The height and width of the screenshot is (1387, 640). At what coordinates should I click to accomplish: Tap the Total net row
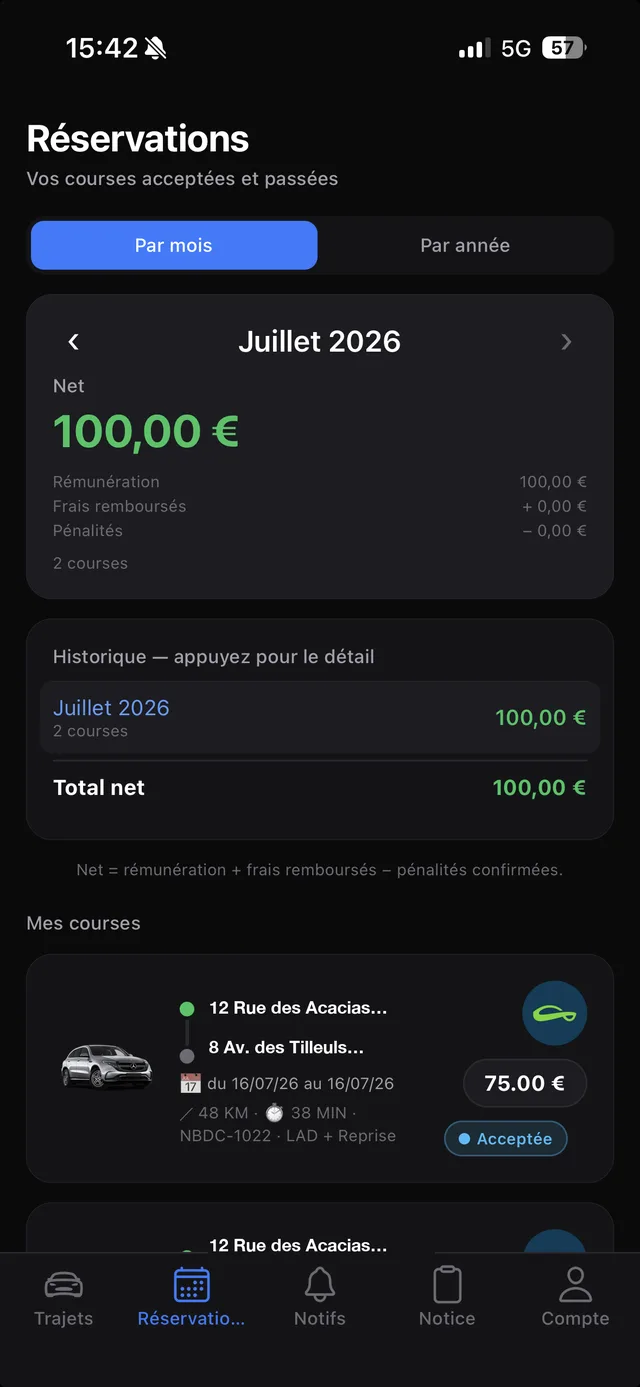[x=320, y=788]
